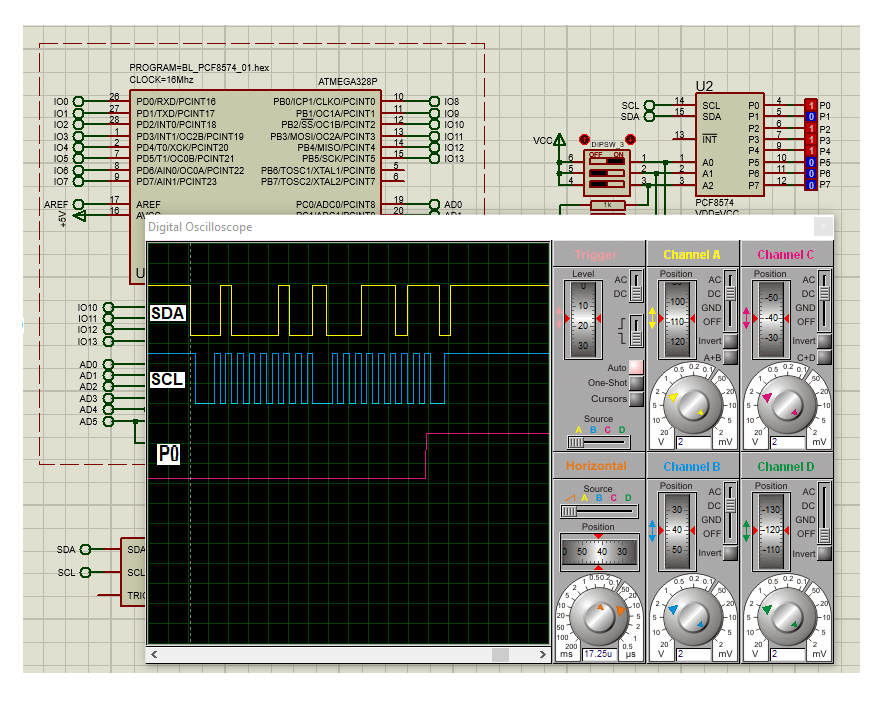Click the SCL waveform label
The height and width of the screenshot is (726, 880).
click(167, 379)
